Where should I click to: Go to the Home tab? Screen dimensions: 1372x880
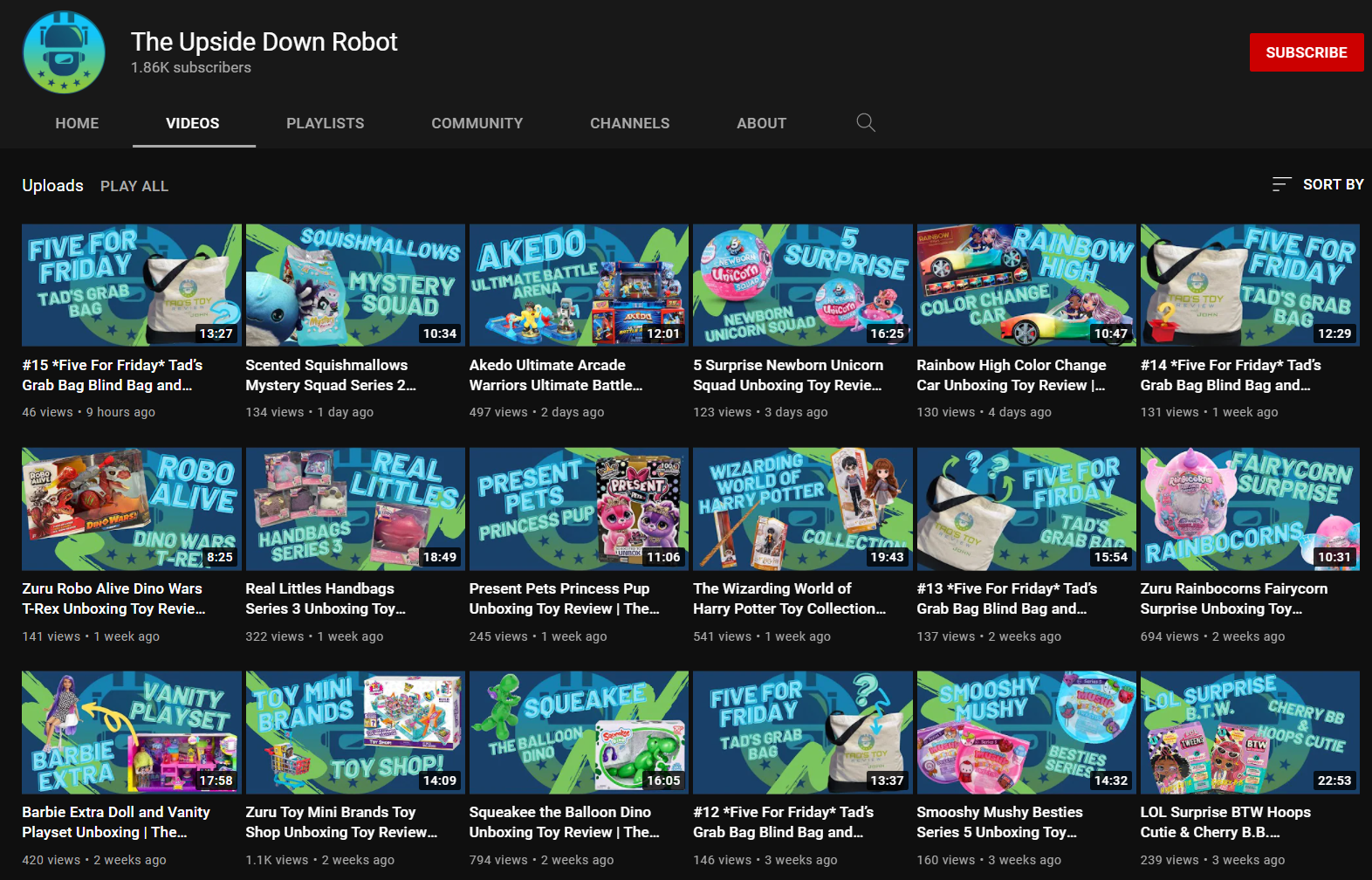[x=77, y=123]
